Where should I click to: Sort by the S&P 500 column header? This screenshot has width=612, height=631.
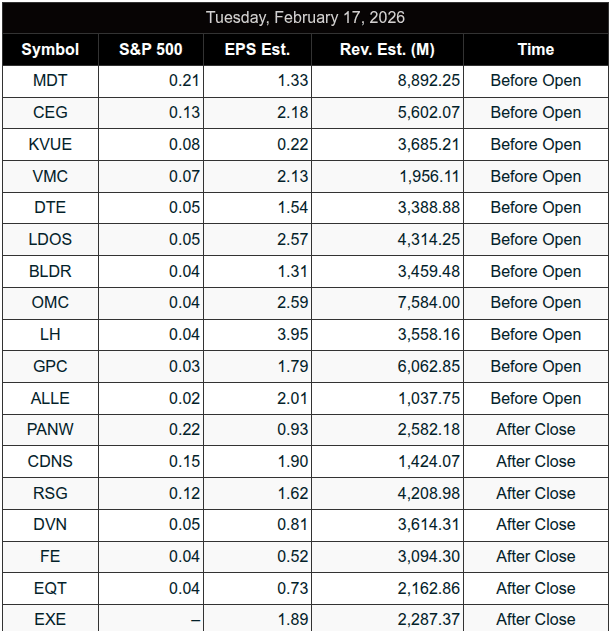151,49
